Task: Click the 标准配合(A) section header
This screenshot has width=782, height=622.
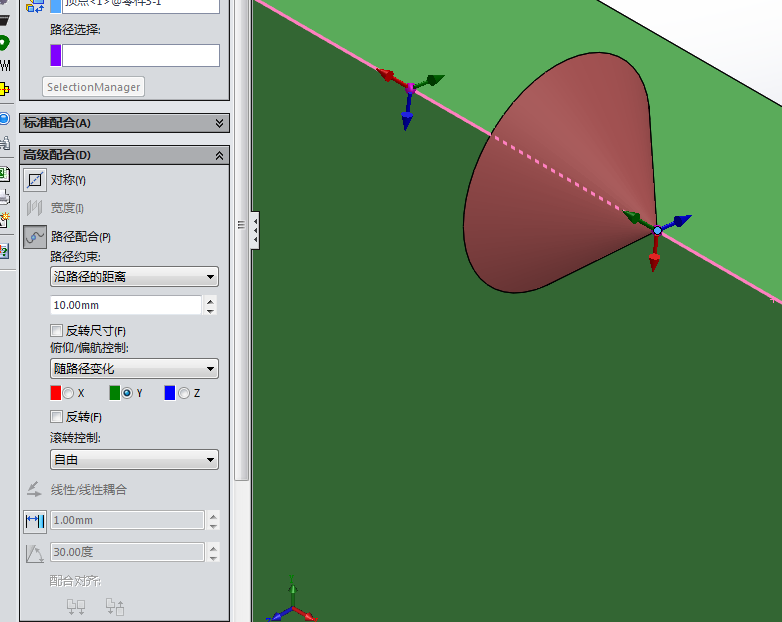Action: (124, 123)
